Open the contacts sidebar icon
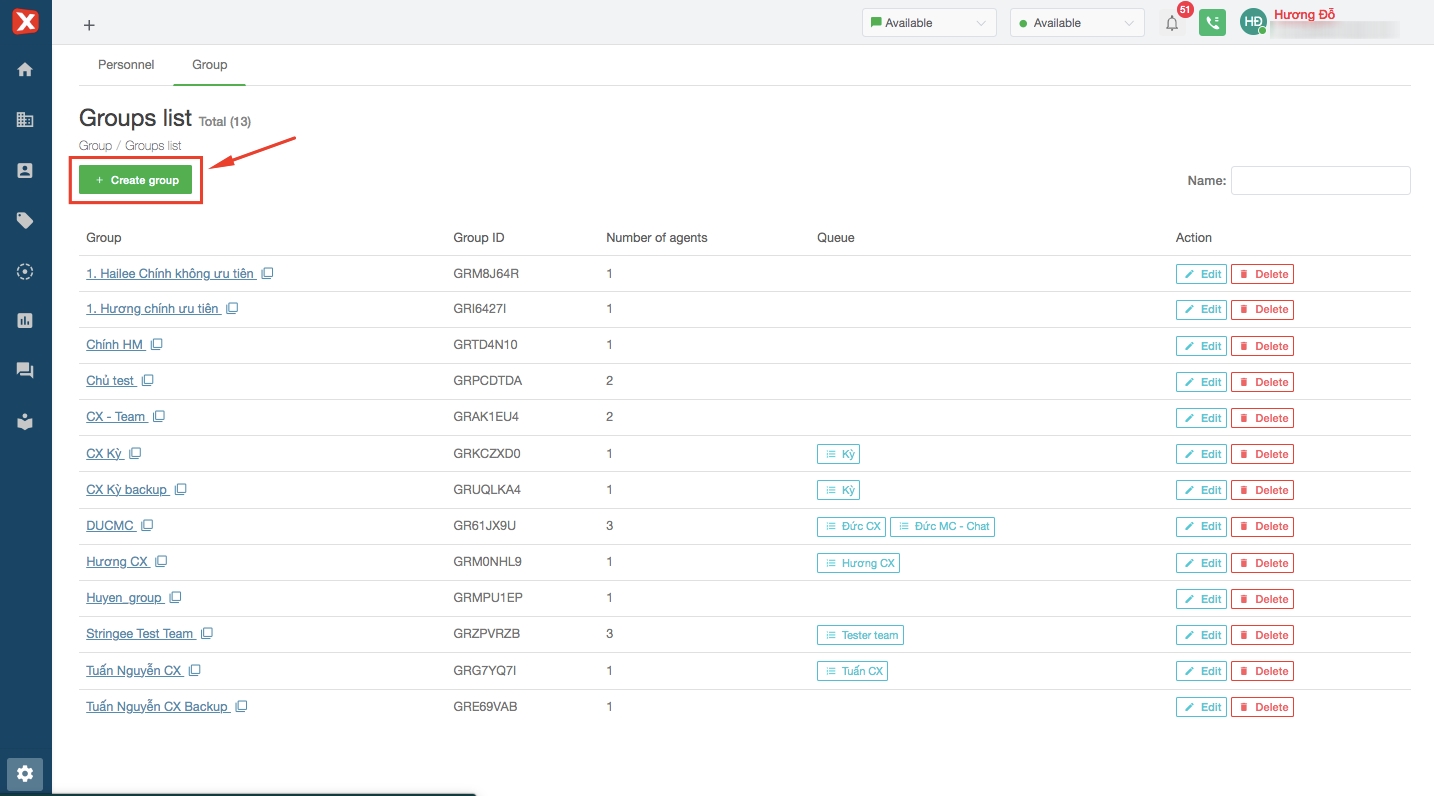The height and width of the screenshot is (796, 1434). pyautogui.click(x=25, y=171)
